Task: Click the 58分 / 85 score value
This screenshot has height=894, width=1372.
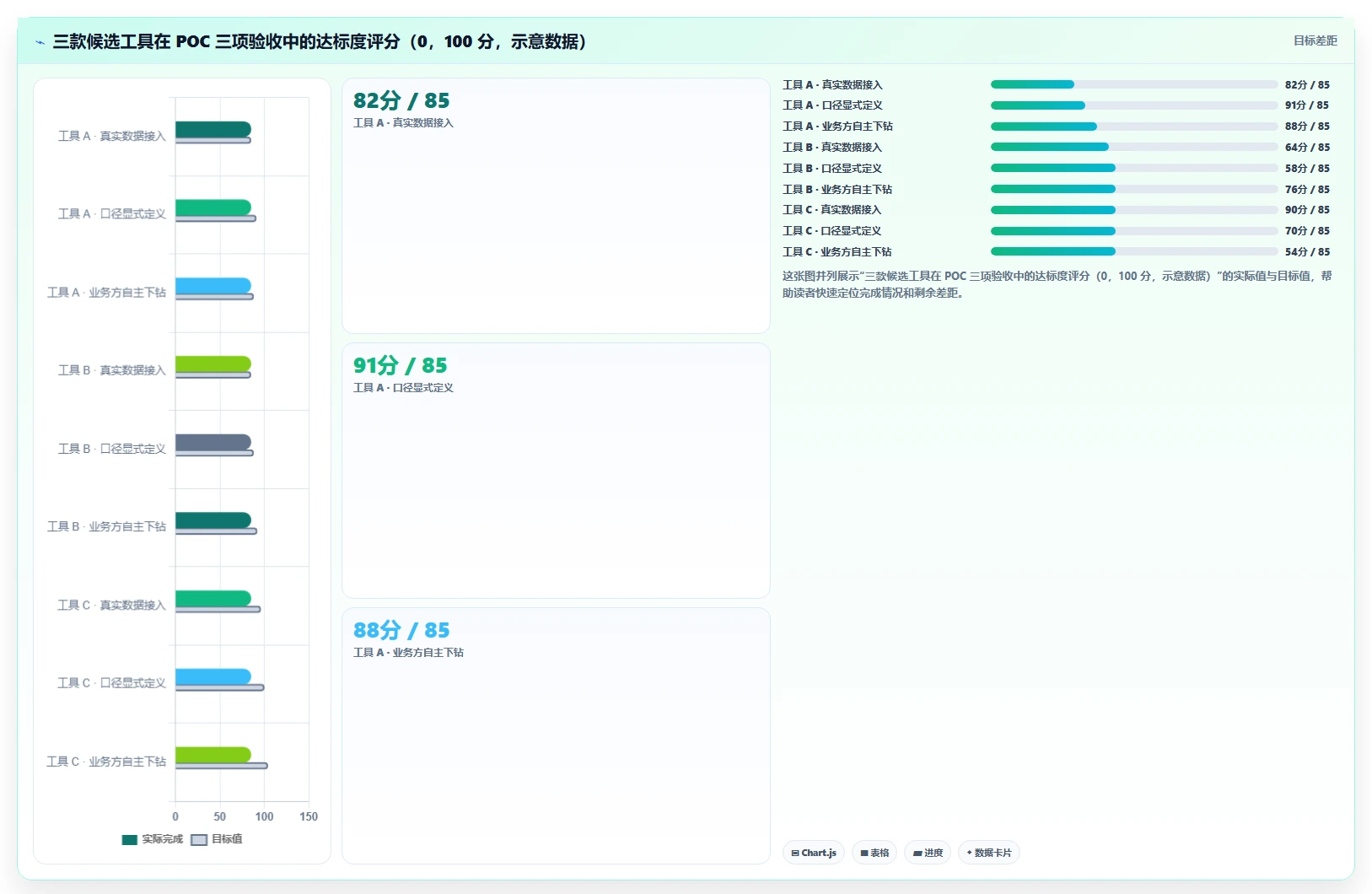Action: [x=1307, y=168]
